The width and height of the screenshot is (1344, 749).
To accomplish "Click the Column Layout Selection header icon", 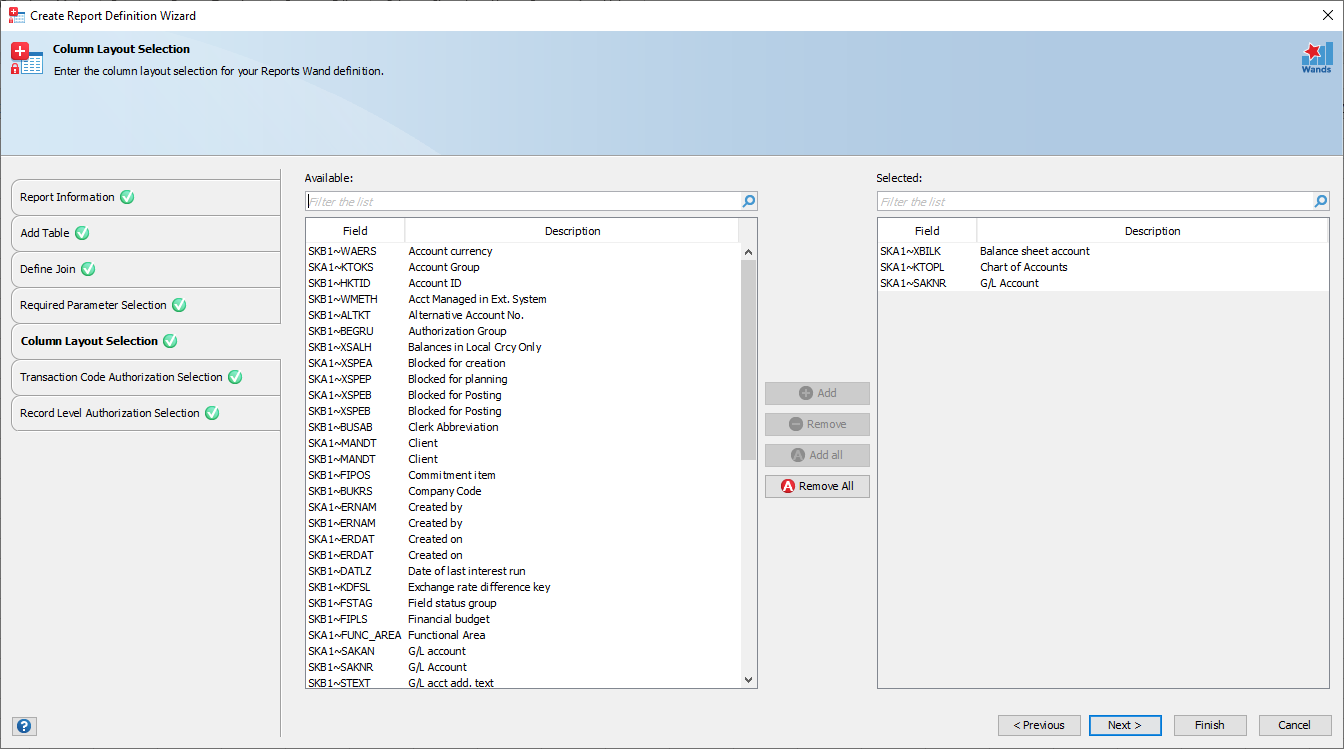I will (27, 57).
